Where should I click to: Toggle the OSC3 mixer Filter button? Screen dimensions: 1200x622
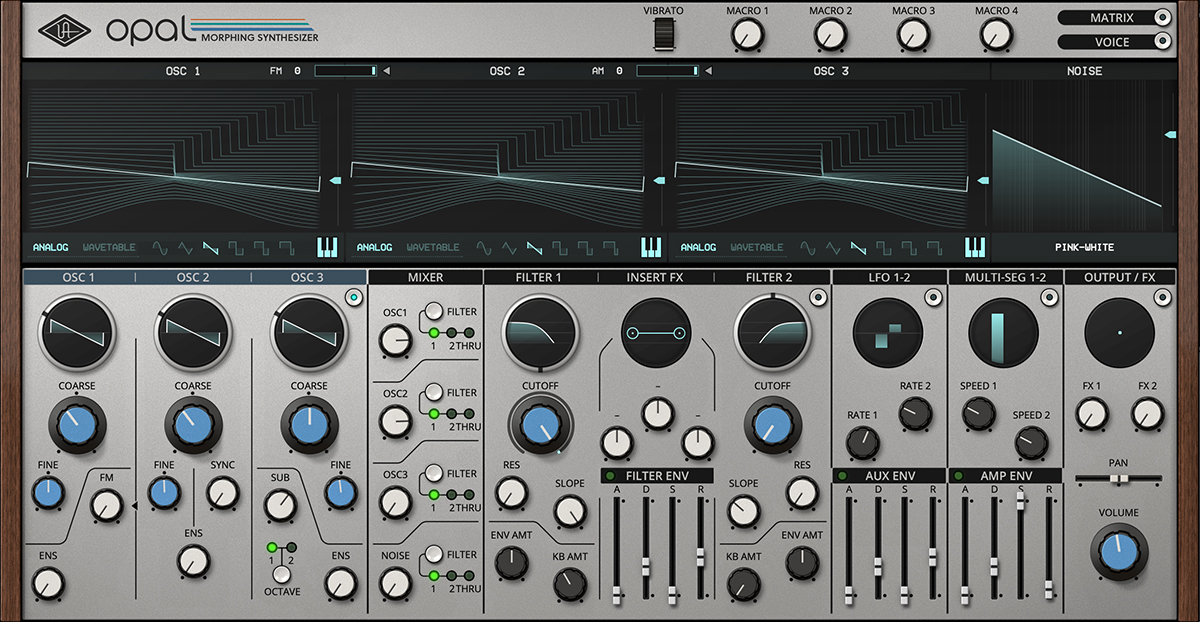coord(434,474)
